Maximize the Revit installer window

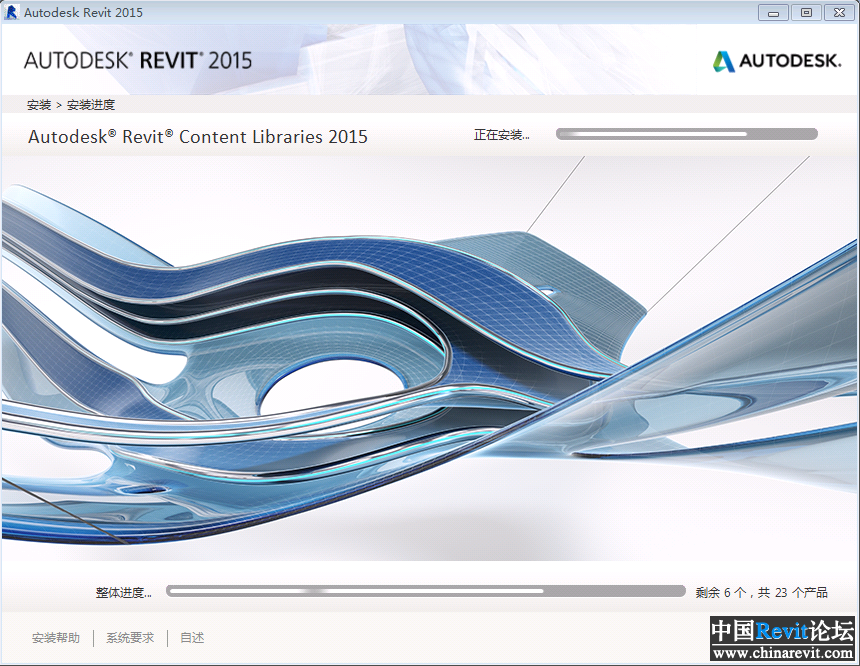806,13
